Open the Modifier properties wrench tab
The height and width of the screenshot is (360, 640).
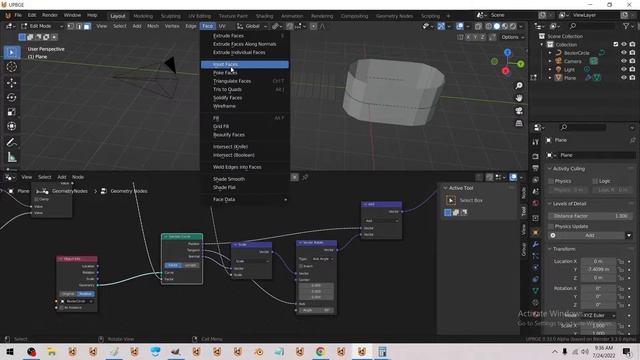click(536, 244)
